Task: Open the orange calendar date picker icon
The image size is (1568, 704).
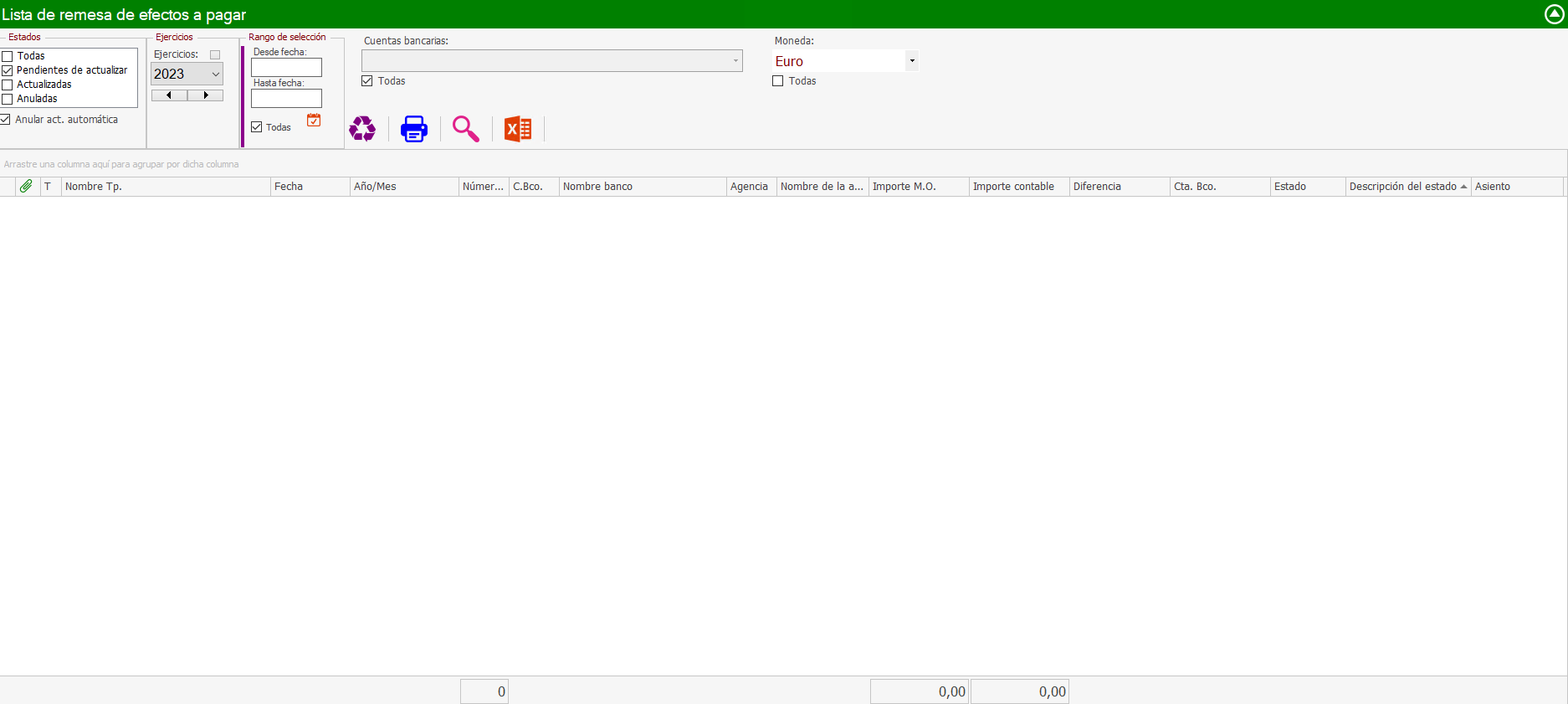Action: [x=314, y=121]
